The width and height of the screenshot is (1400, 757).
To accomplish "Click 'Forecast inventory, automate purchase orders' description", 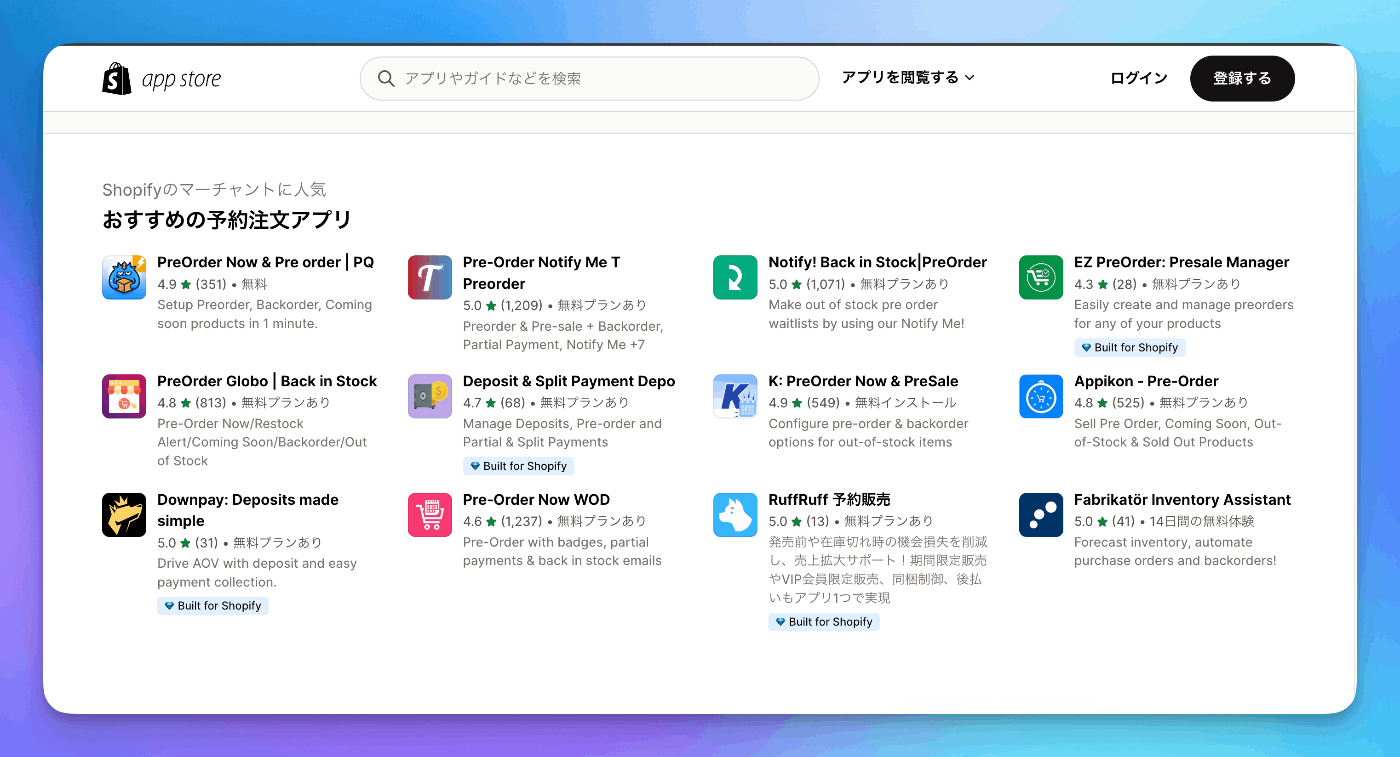I will [1175, 552].
